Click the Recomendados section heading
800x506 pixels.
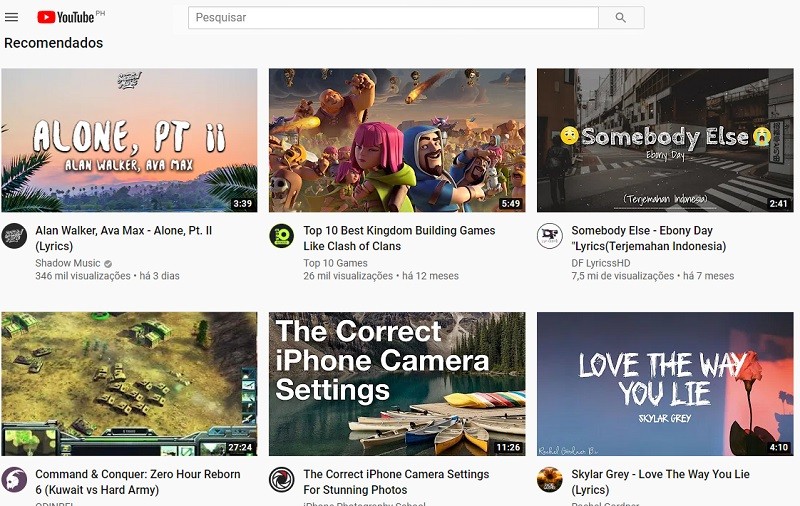pos(54,43)
